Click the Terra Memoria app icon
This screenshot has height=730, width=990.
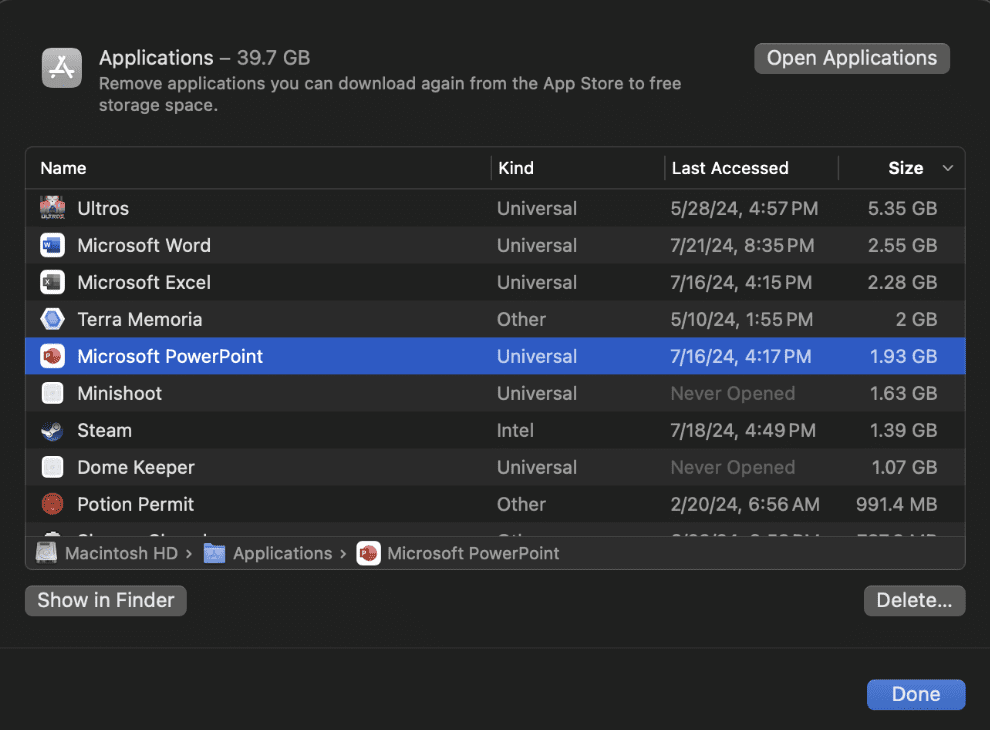(51, 319)
